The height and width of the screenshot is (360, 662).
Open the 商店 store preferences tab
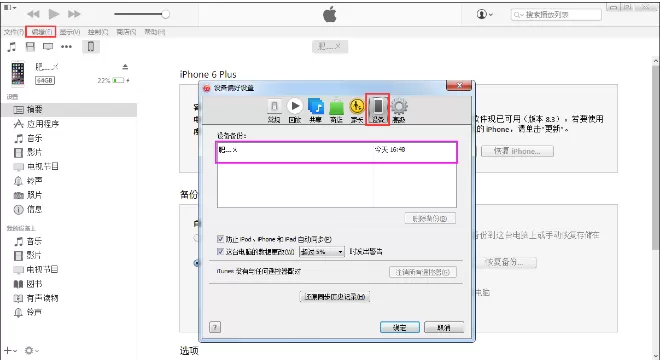(336, 110)
